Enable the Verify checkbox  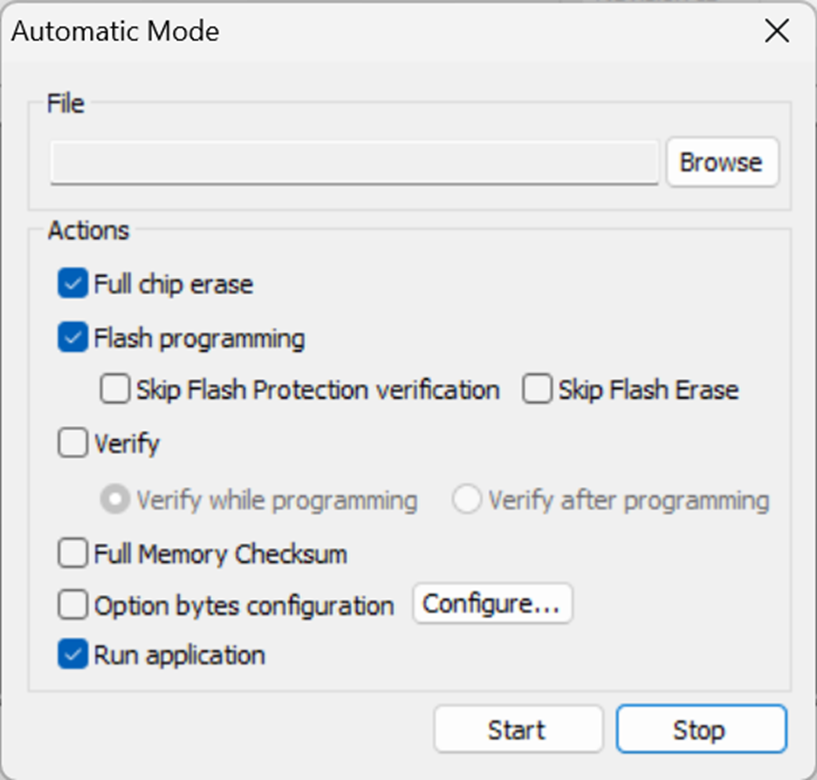[73, 443]
